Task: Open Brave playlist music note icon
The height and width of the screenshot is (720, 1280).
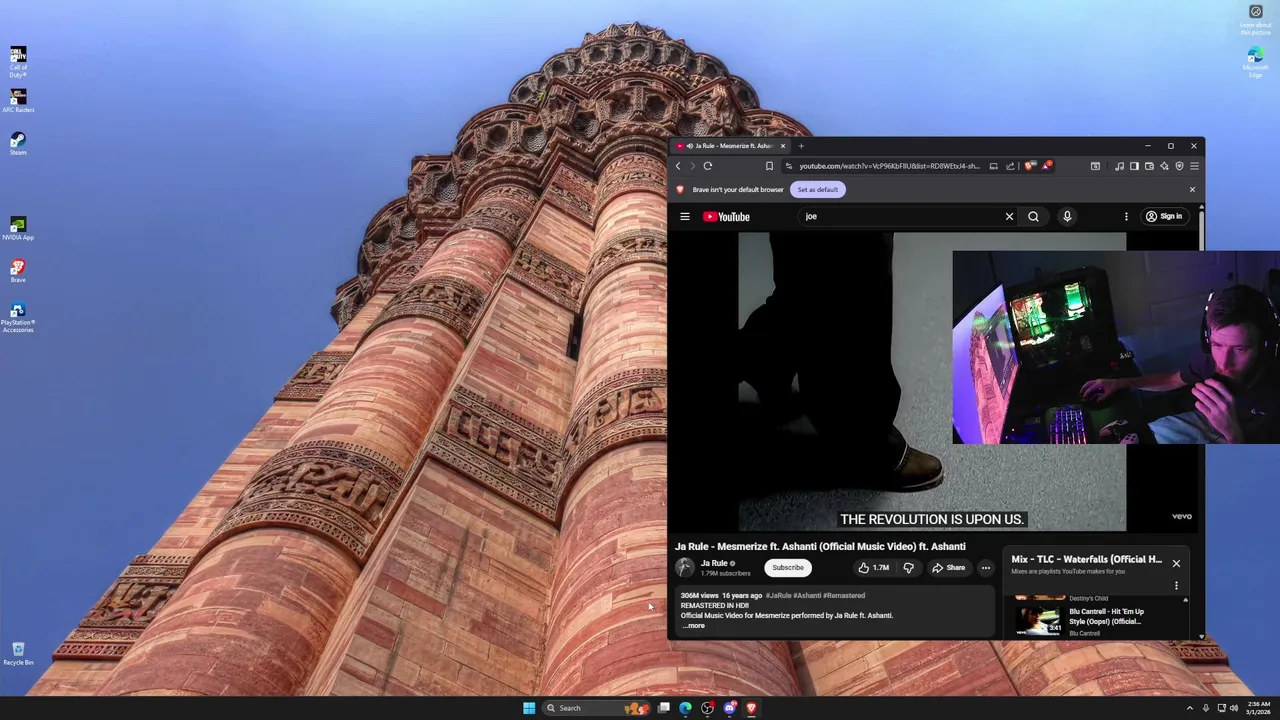Action: pos(1119,166)
